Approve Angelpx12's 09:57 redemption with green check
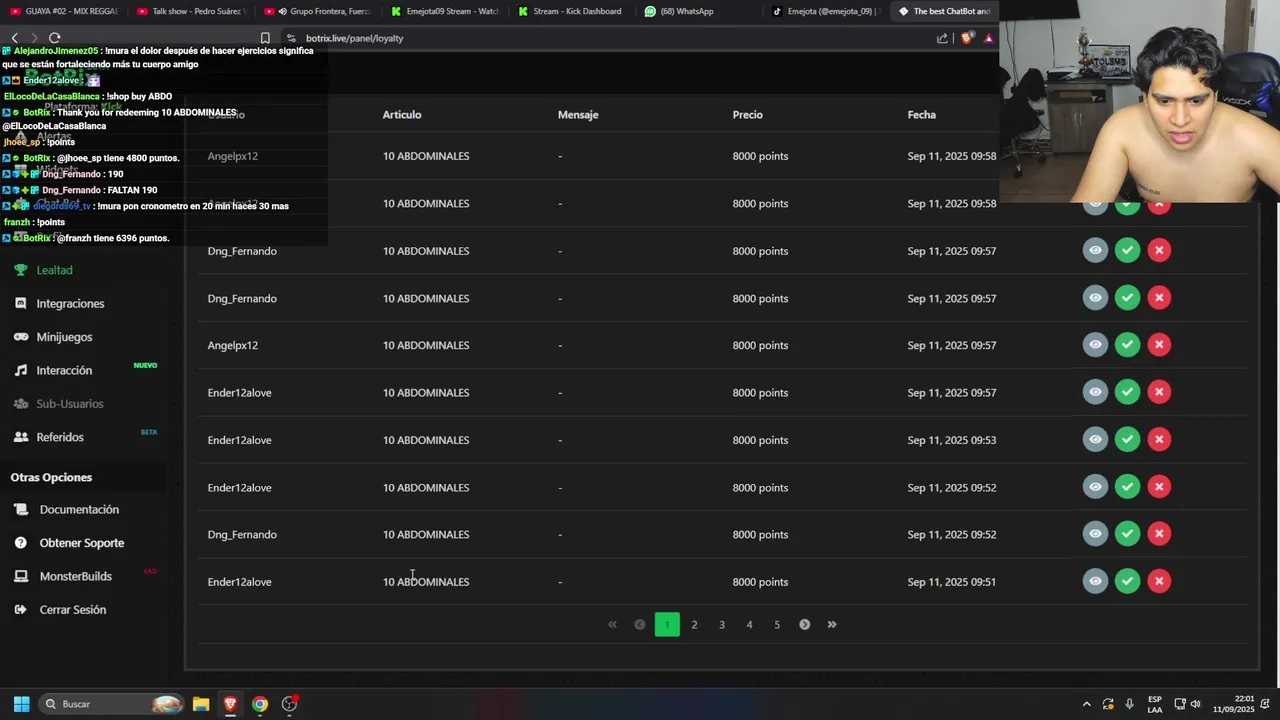The image size is (1280, 720). [1127, 345]
